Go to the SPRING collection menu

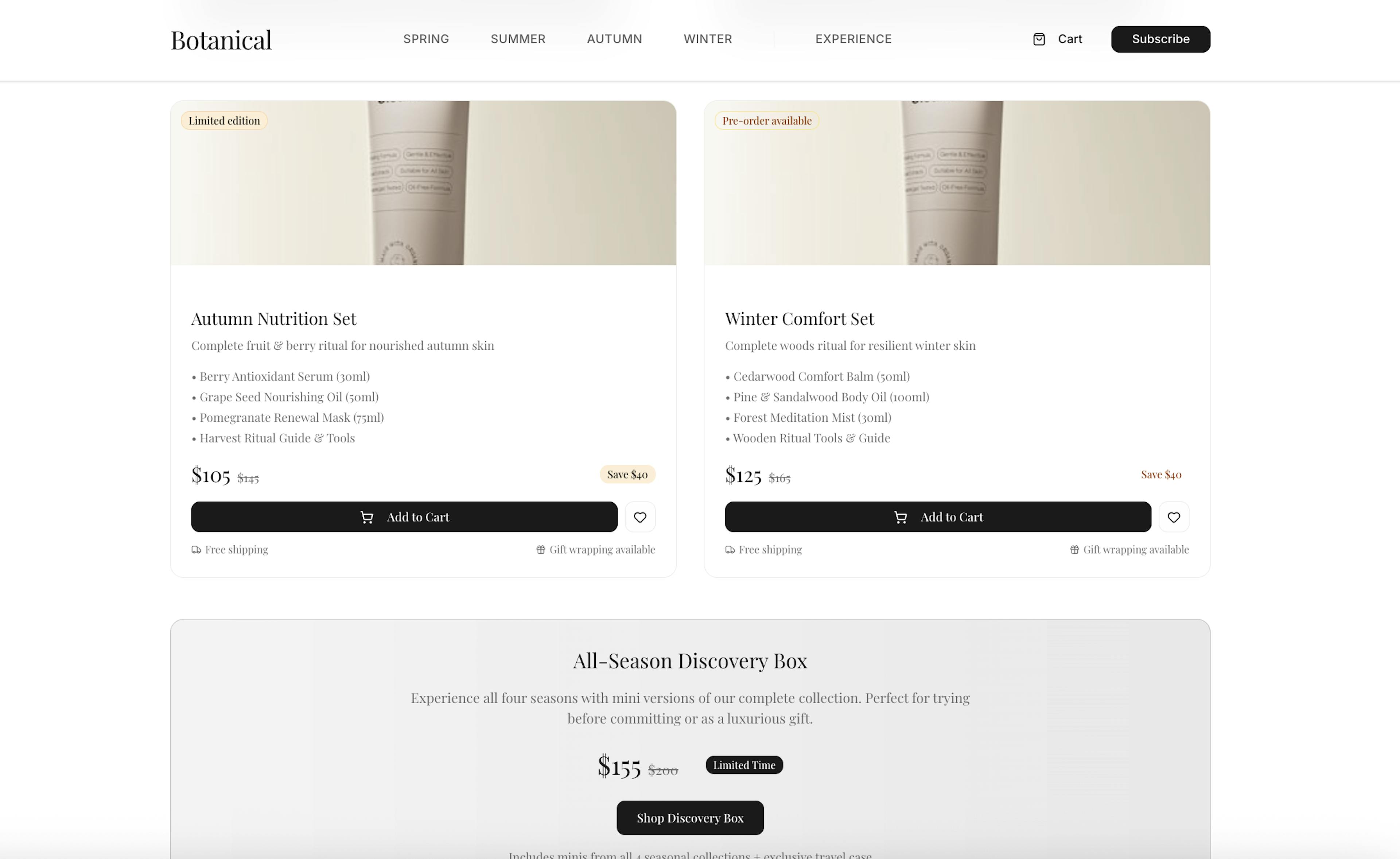pyautogui.click(x=426, y=39)
